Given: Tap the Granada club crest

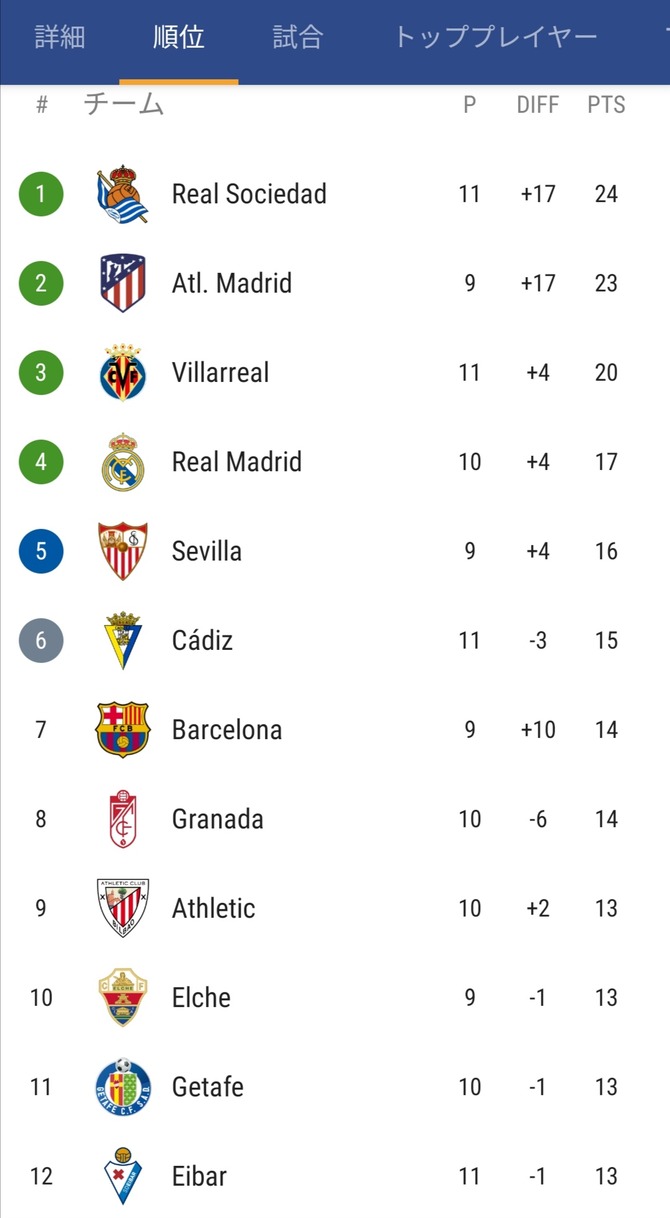Looking at the screenshot, I should pos(123,819).
